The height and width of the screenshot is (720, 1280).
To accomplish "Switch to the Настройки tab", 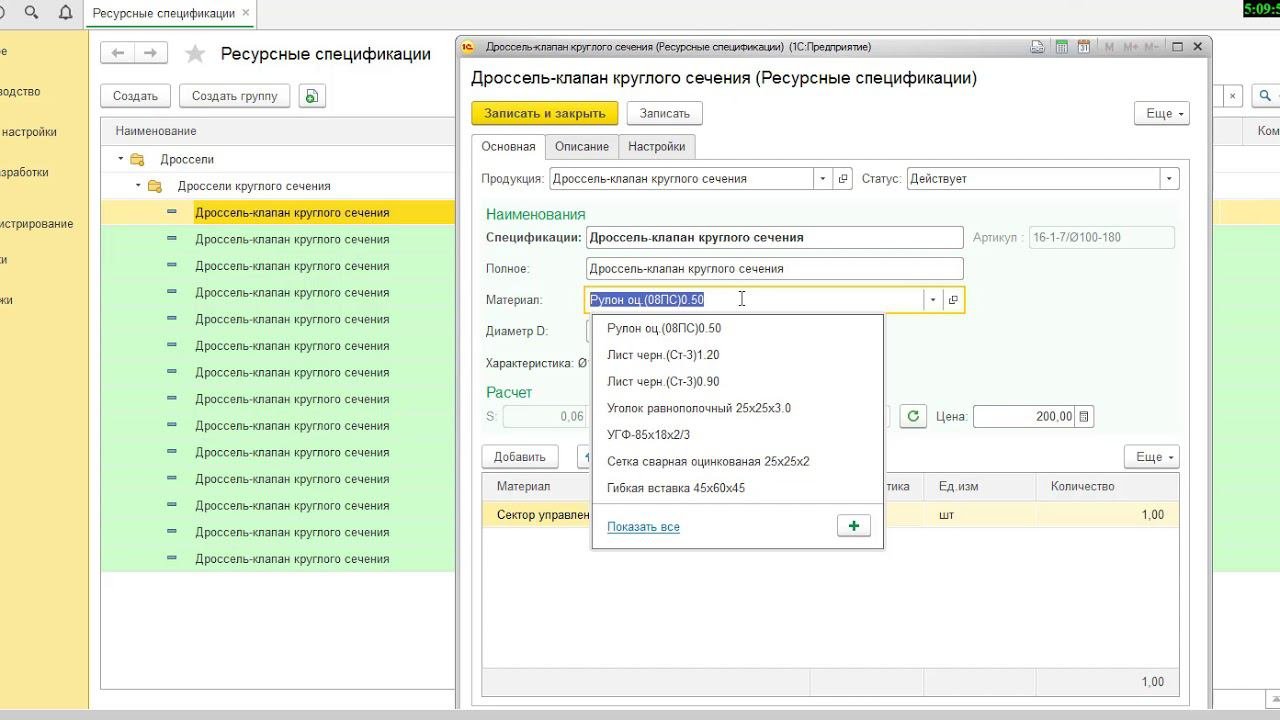I will 656,146.
